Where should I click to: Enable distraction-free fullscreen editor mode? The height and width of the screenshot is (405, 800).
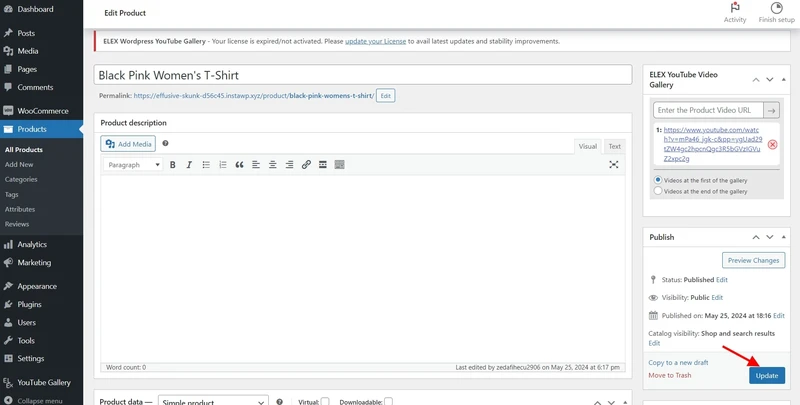pyautogui.click(x=614, y=164)
